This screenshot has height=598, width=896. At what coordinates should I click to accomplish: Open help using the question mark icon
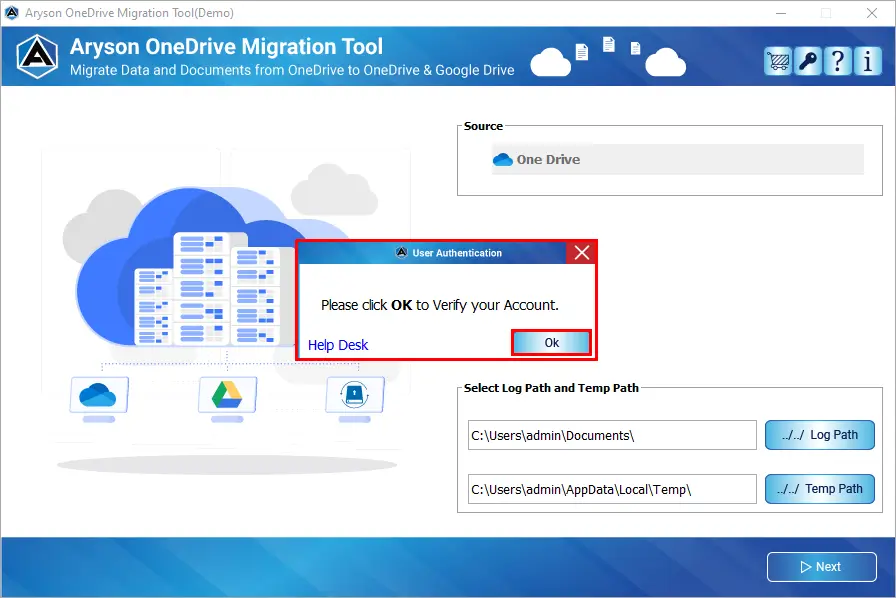pyautogui.click(x=838, y=61)
